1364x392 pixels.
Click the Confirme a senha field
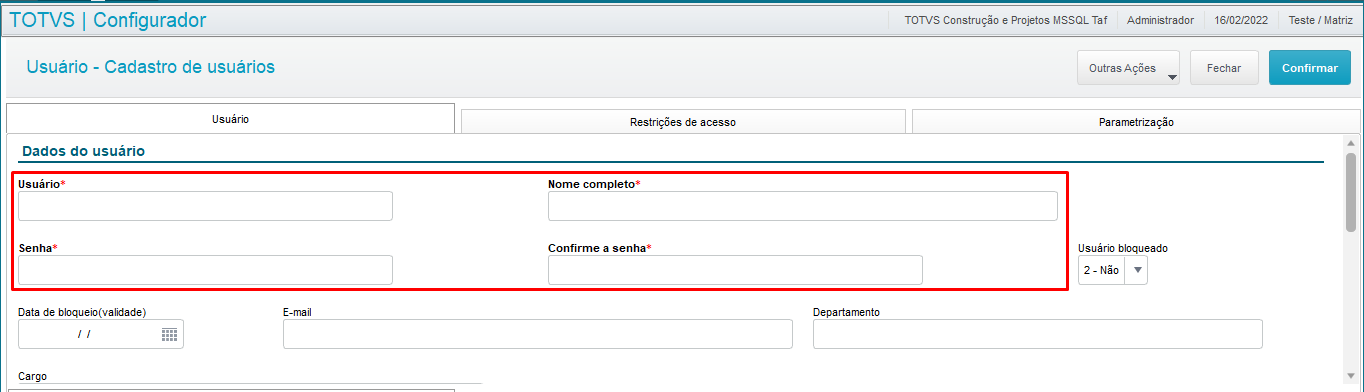[735, 270]
